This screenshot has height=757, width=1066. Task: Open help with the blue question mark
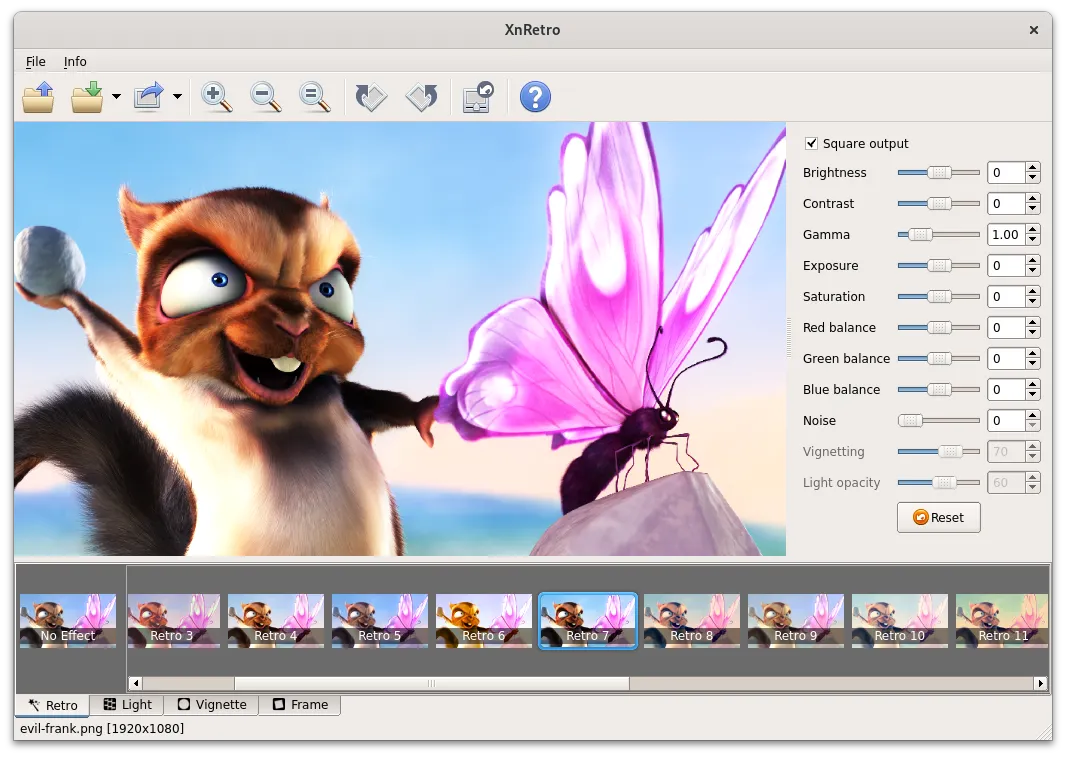point(535,97)
